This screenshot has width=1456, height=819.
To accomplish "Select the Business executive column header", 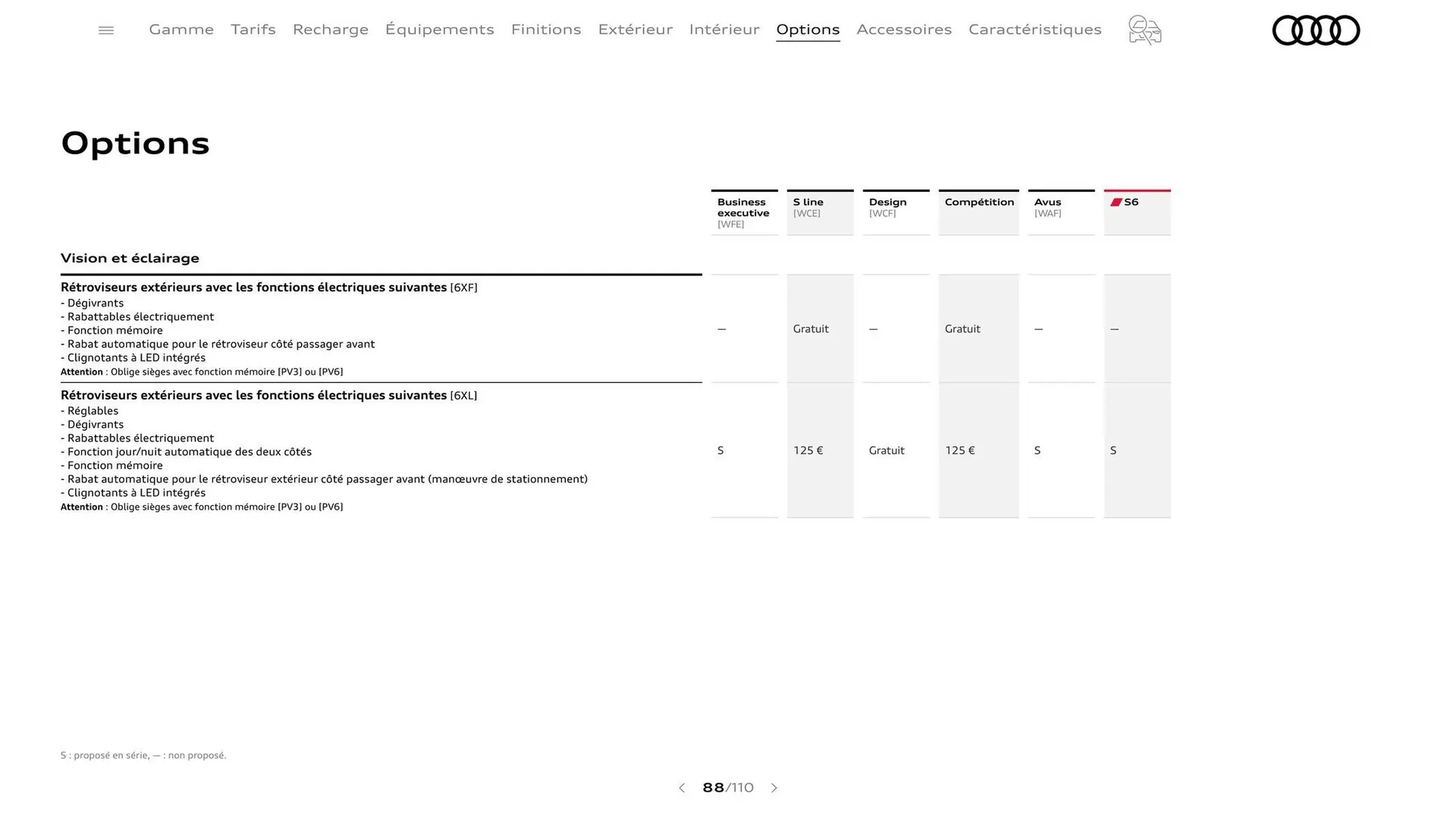I will coord(744,212).
